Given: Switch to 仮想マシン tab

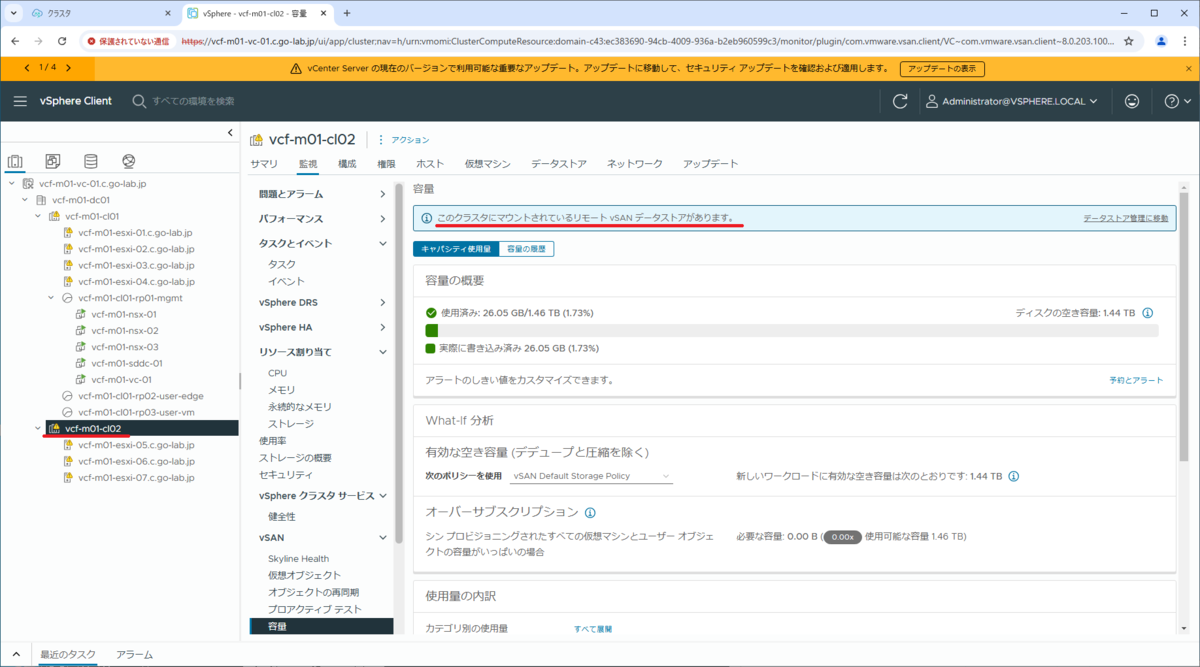Looking at the screenshot, I should (x=488, y=163).
